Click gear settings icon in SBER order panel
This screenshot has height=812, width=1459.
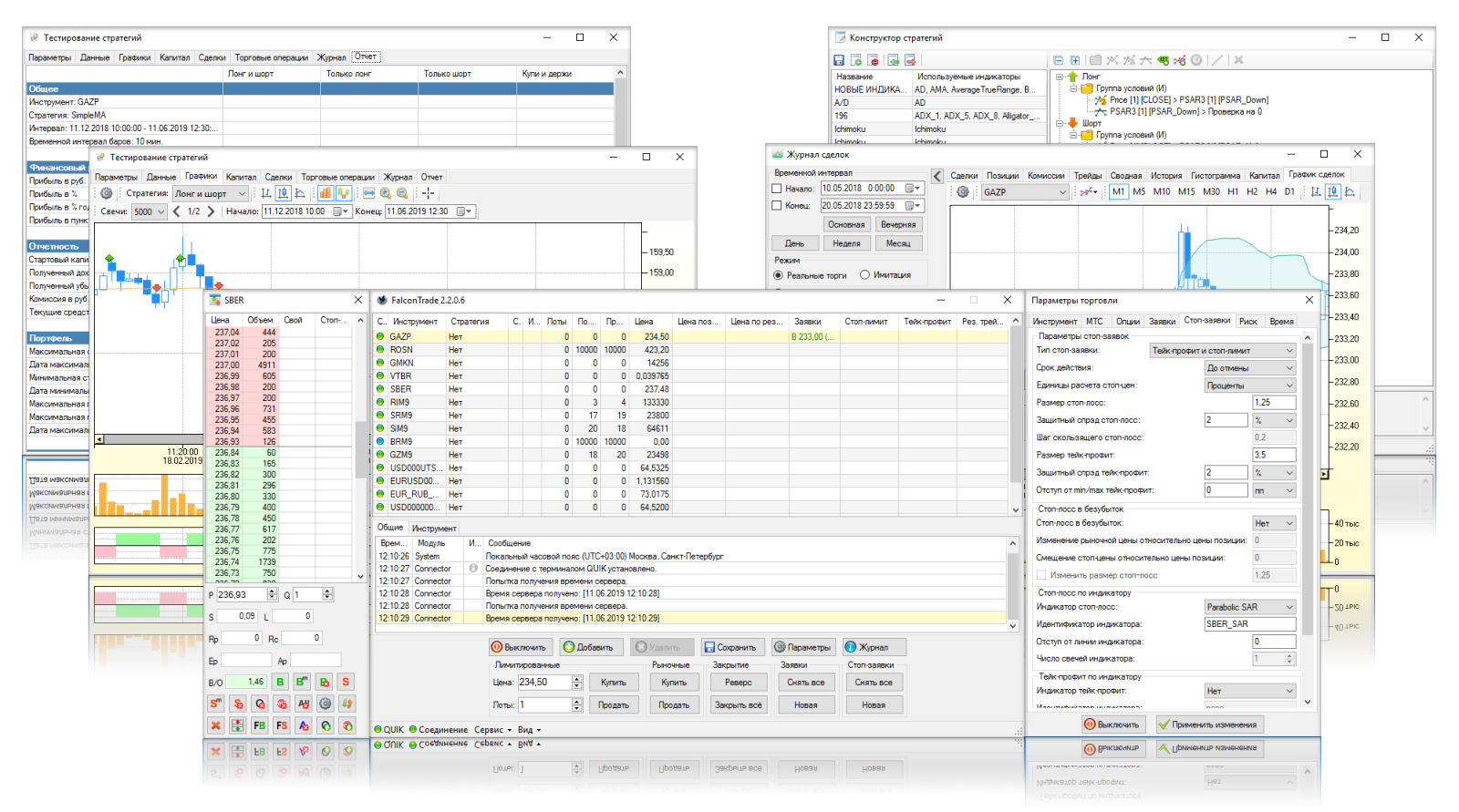pyautogui.click(x=326, y=704)
